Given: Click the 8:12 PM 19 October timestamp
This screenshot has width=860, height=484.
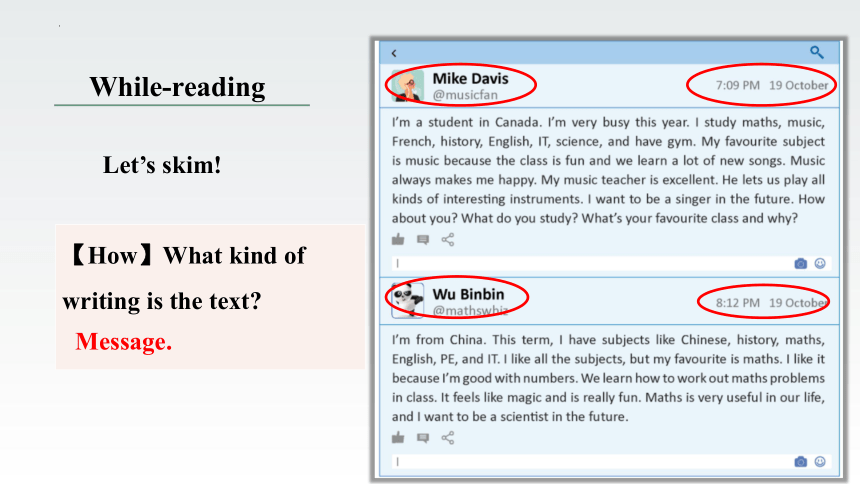Looking at the screenshot, I should point(772,303).
